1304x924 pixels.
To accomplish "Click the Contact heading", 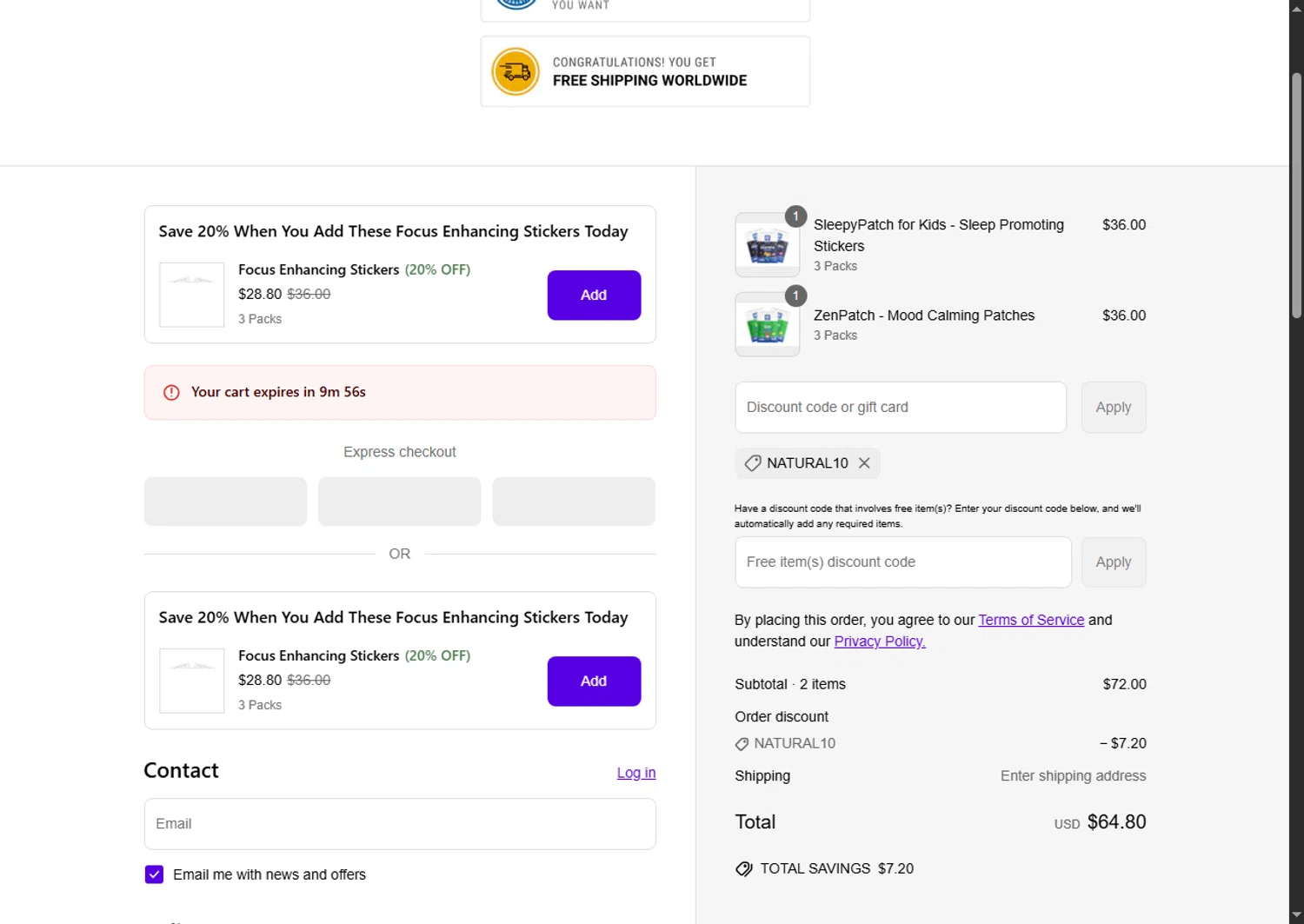I will [181, 770].
